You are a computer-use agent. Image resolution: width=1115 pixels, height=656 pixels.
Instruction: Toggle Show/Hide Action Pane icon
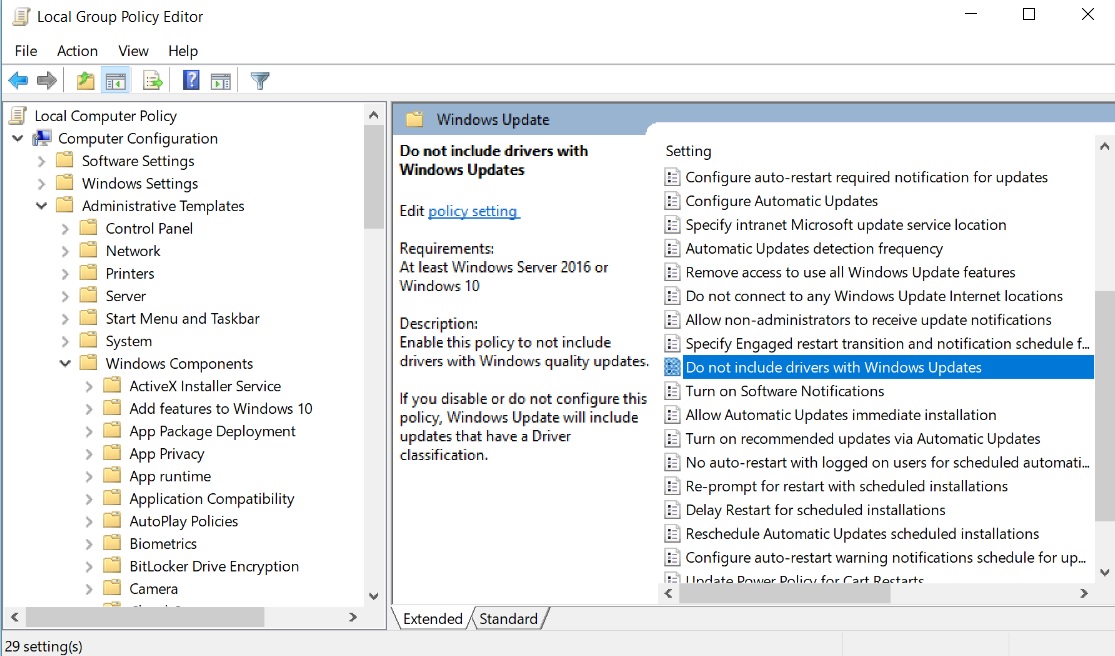[220, 81]
